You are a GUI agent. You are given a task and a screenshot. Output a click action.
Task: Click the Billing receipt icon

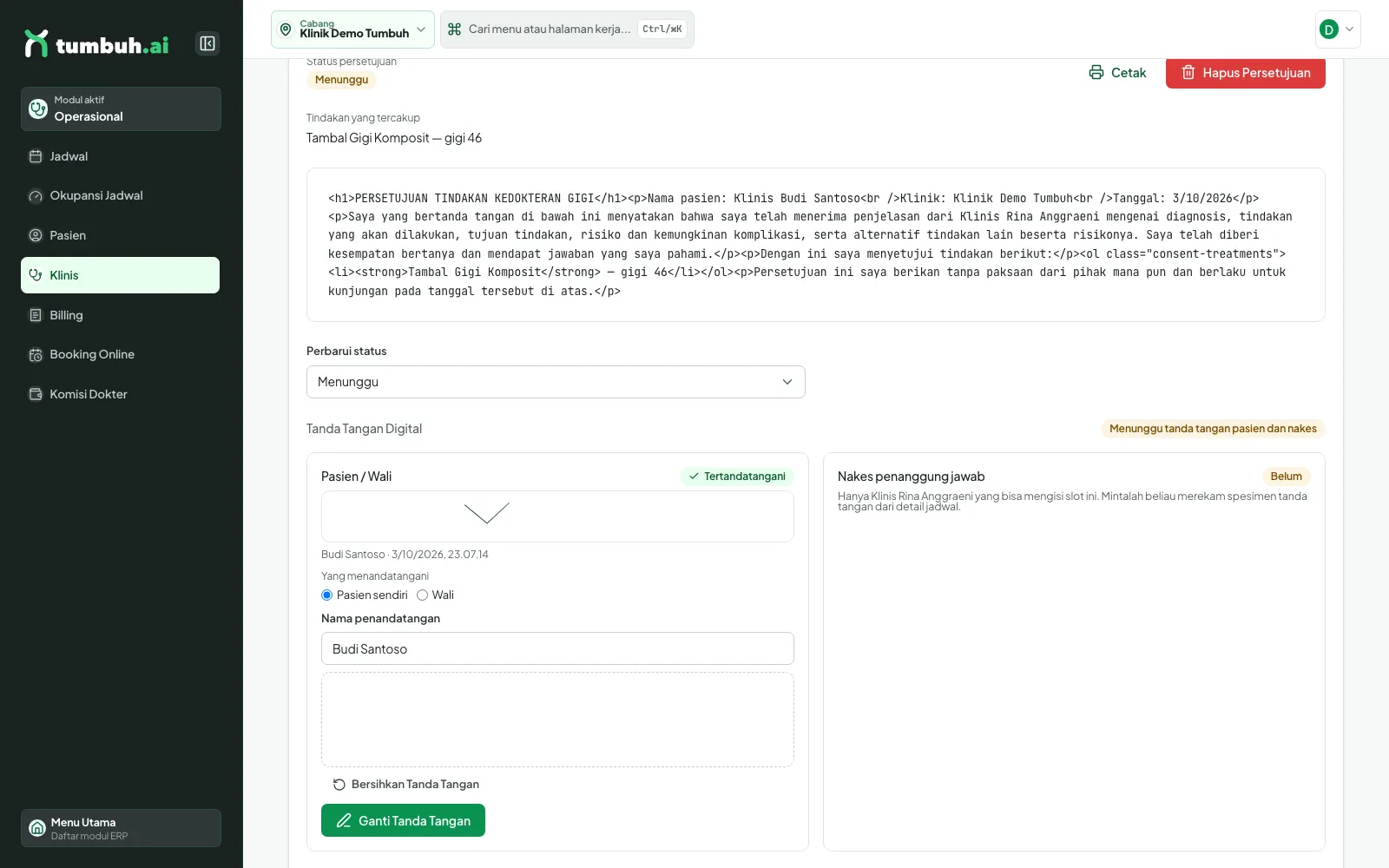36,315
